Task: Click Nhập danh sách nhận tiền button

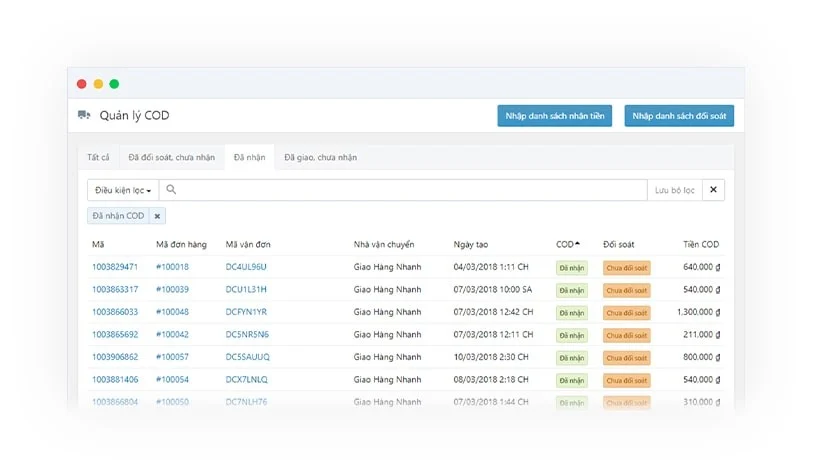Action: [x=555, y=116]
